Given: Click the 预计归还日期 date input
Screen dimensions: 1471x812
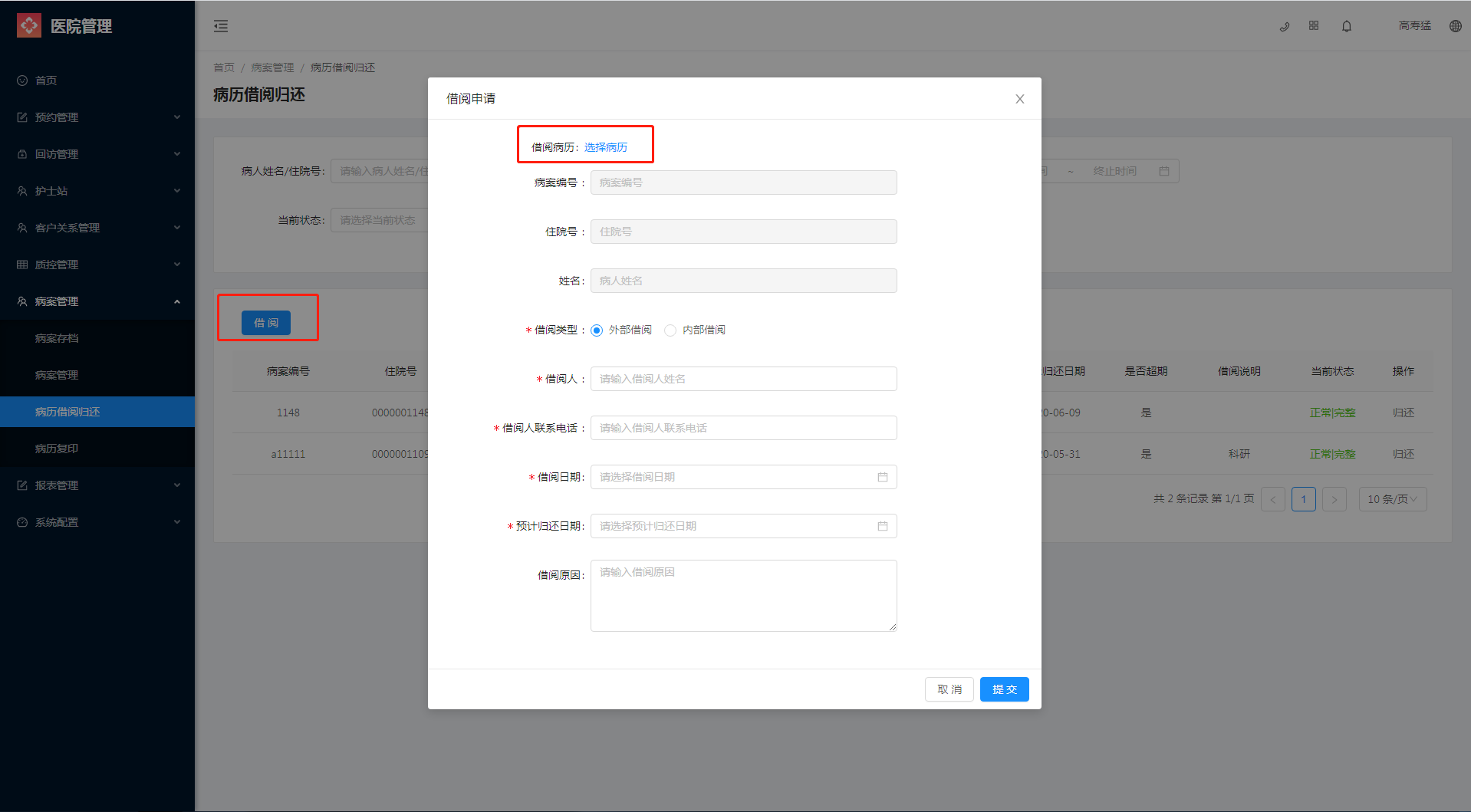Looking at the screenshot, I should point(744,526).
